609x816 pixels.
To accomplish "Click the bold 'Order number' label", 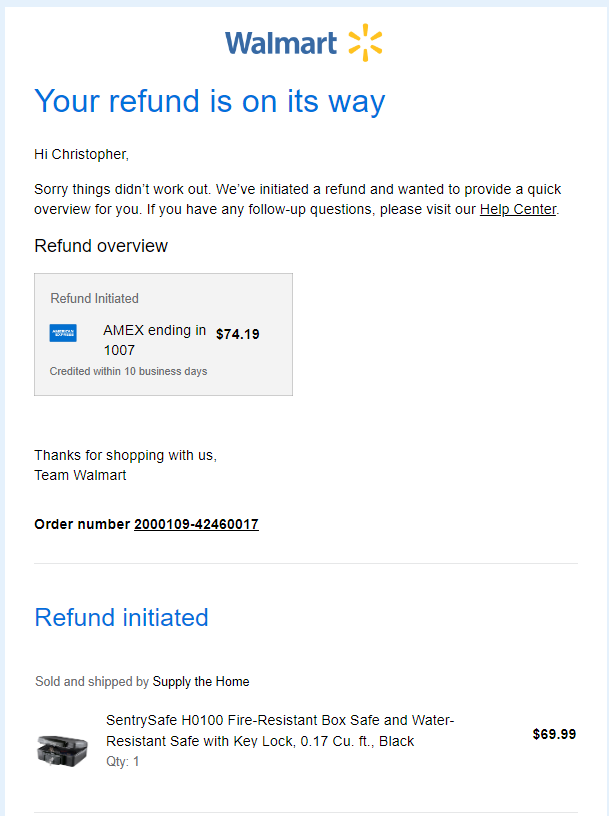I will 82,524.
